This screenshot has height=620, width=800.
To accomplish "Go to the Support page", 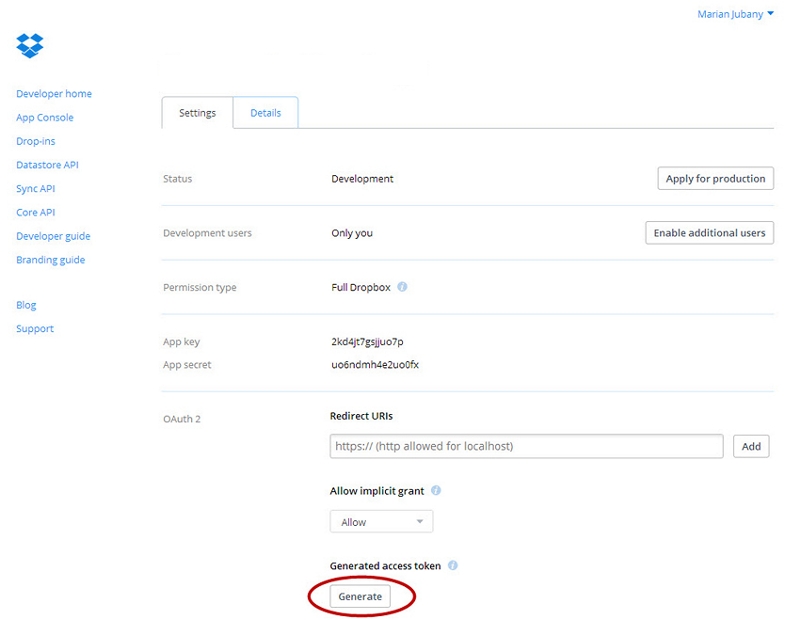I will pyautogui.click(x=34, y=328).
